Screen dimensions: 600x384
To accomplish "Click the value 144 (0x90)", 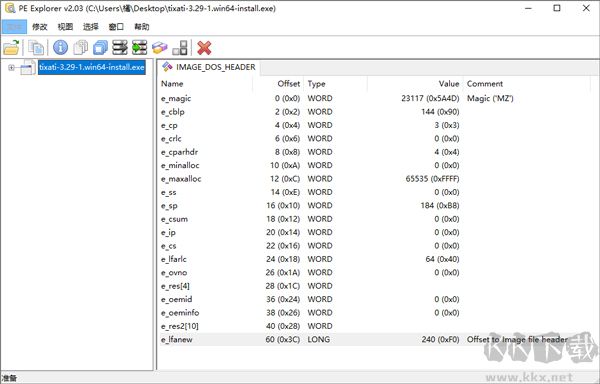I will [x=440, y=112].
